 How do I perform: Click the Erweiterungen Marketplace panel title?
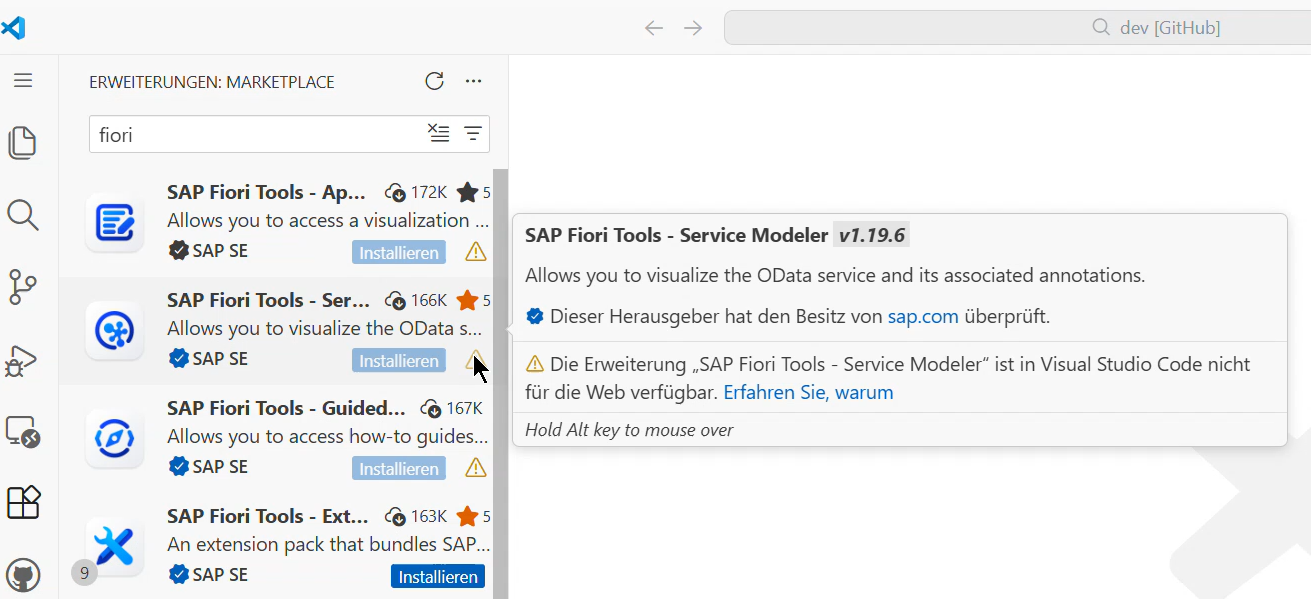[211, 81]
